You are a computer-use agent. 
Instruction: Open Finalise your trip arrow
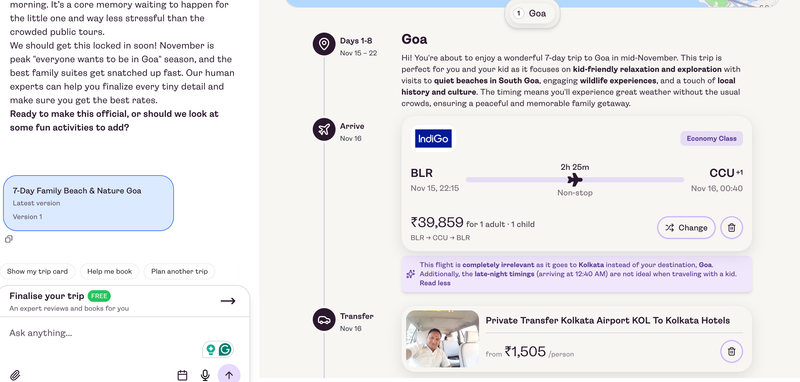[228, 301]
